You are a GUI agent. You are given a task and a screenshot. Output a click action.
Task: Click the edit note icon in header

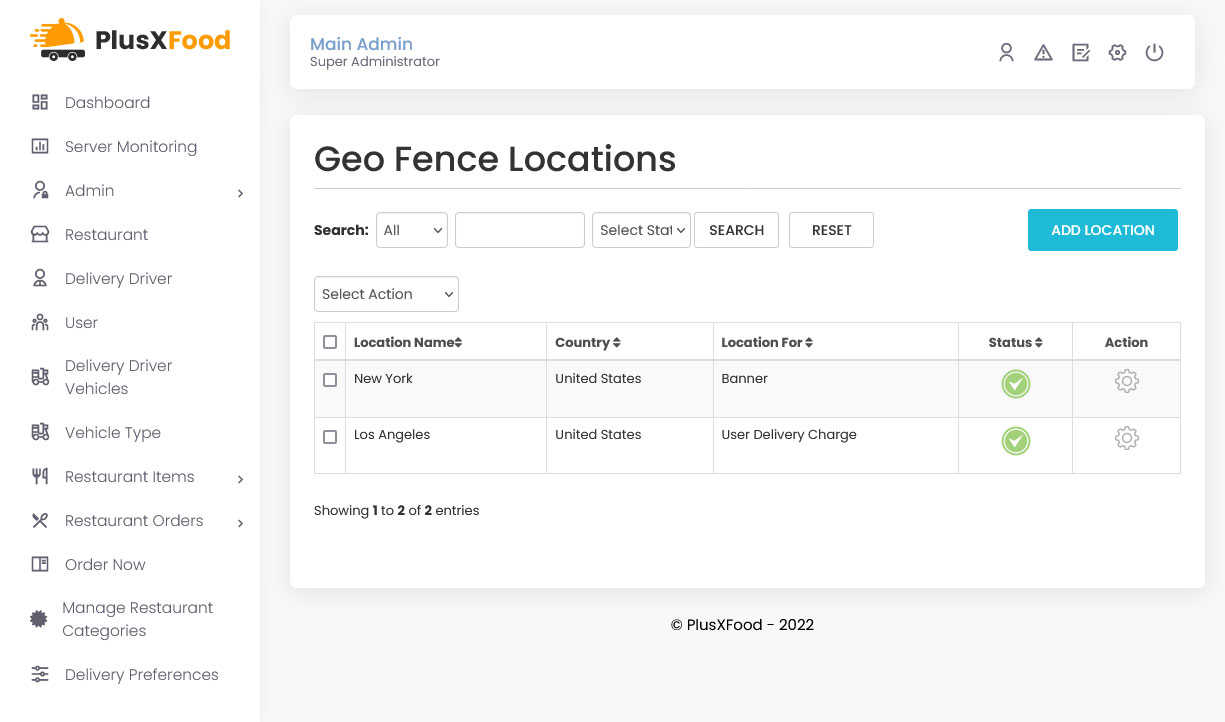click(1081, 53)
